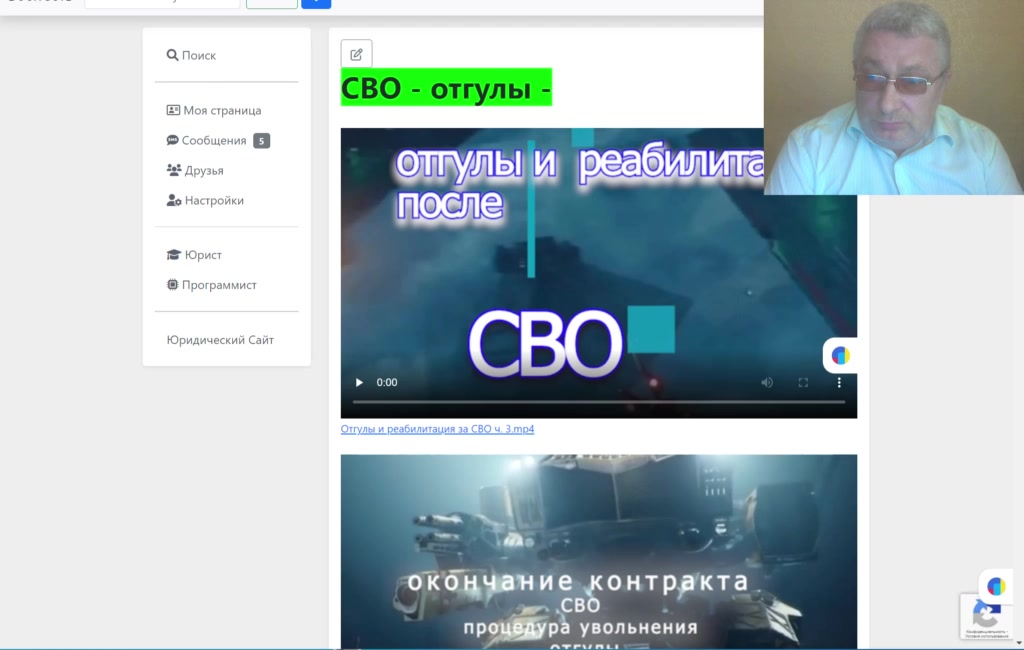Select the heading "СВО - отгулы -"
The width and height of the screenshot is (1024, 650).
coord(446,88)
